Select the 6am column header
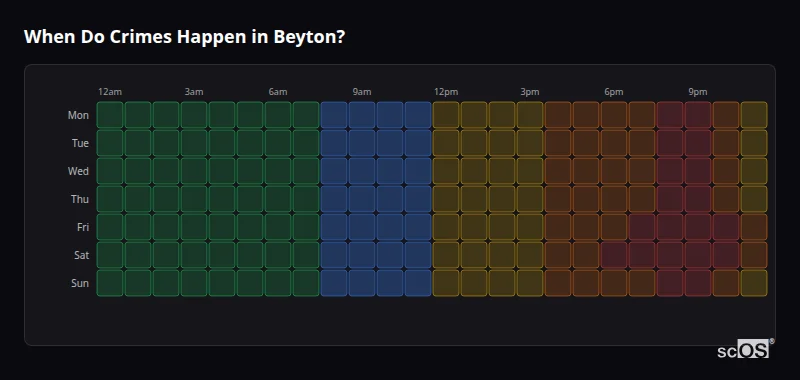800x380 pixels. point(278,92)
